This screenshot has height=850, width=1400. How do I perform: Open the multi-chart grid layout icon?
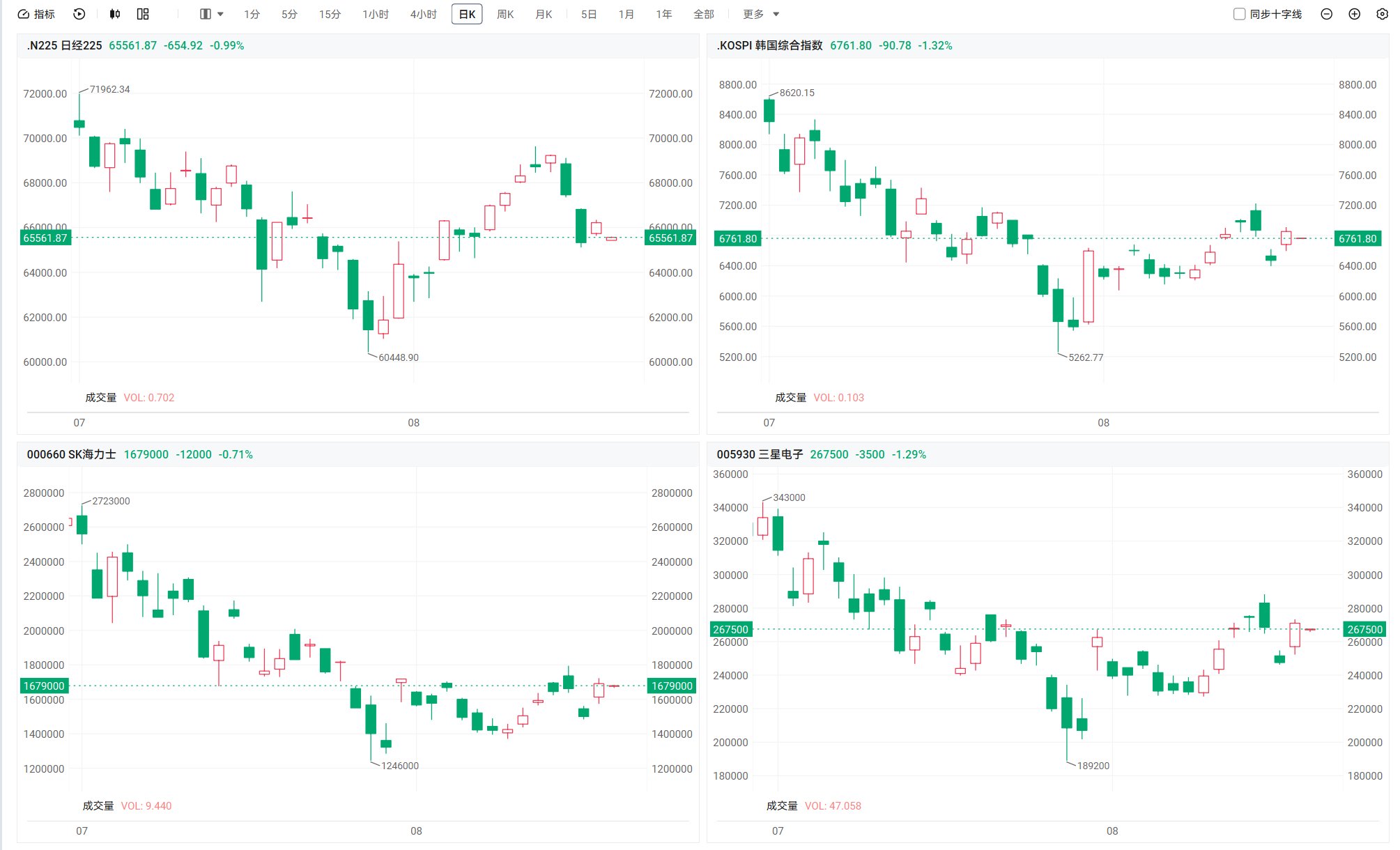click(x=143, y=14)
